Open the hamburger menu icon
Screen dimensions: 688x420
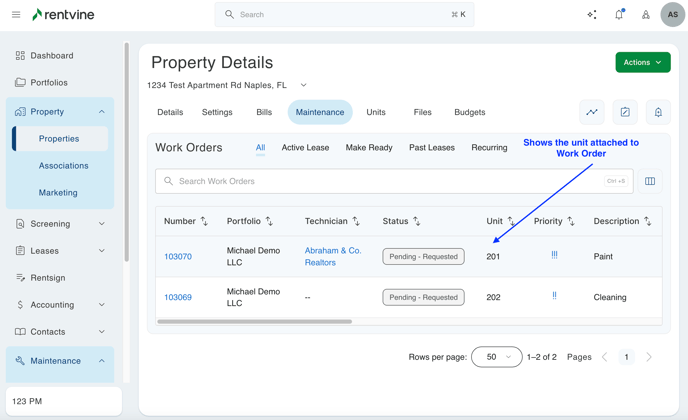[16, 15]
